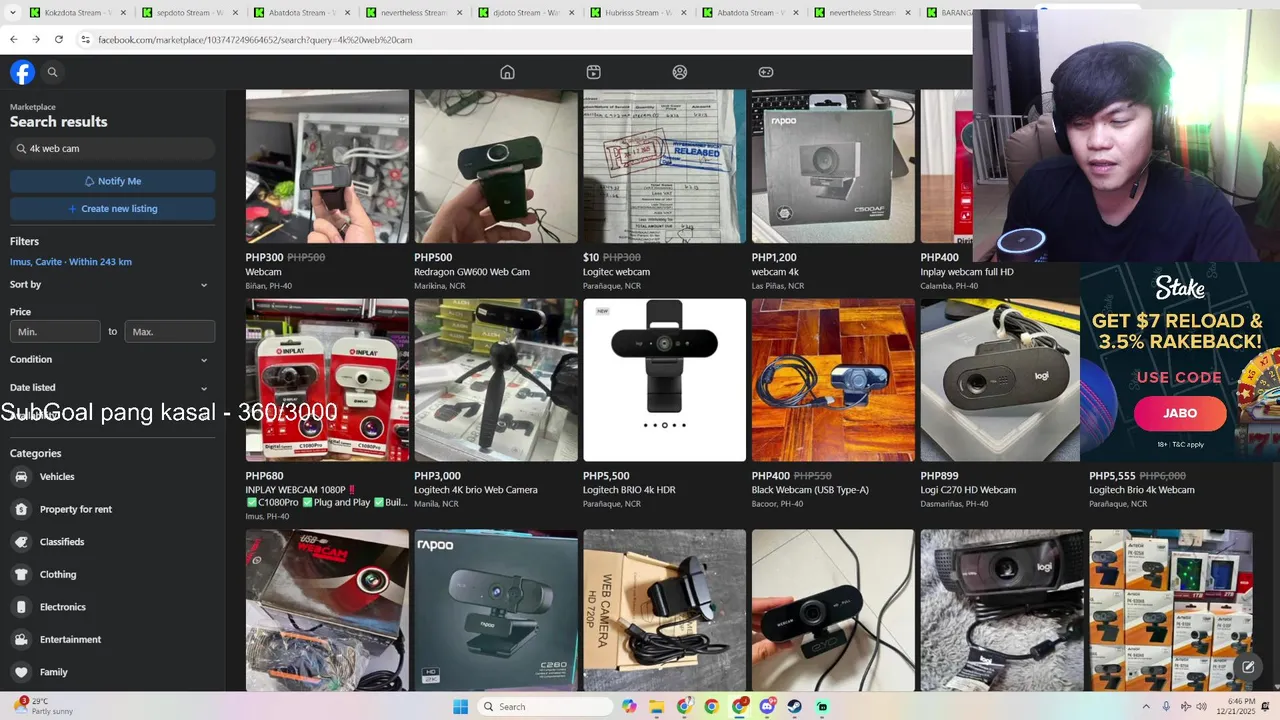Click the Min. price field
1280x720 pixels.
(55, 332)
